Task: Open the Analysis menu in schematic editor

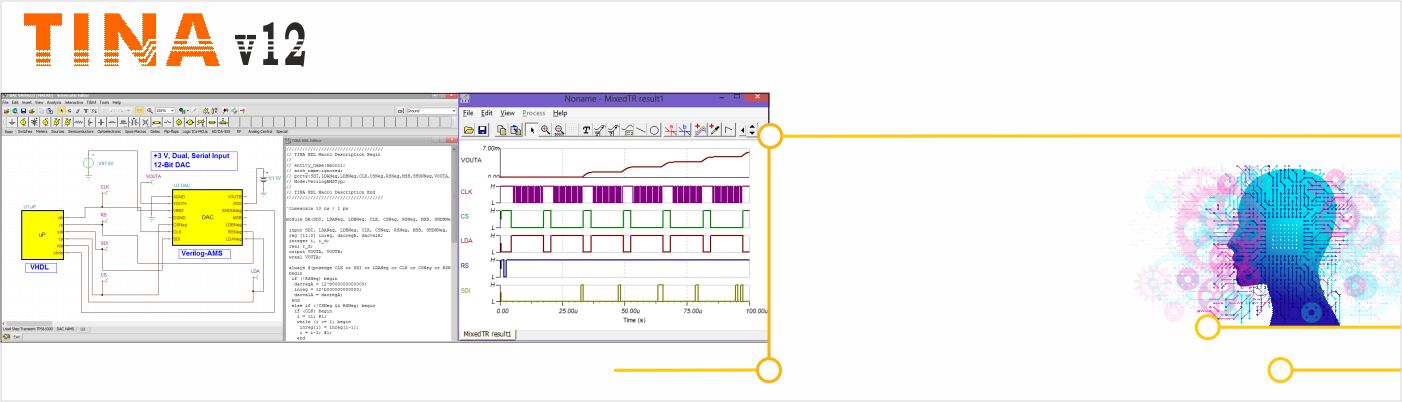Action: coord(53,102)
